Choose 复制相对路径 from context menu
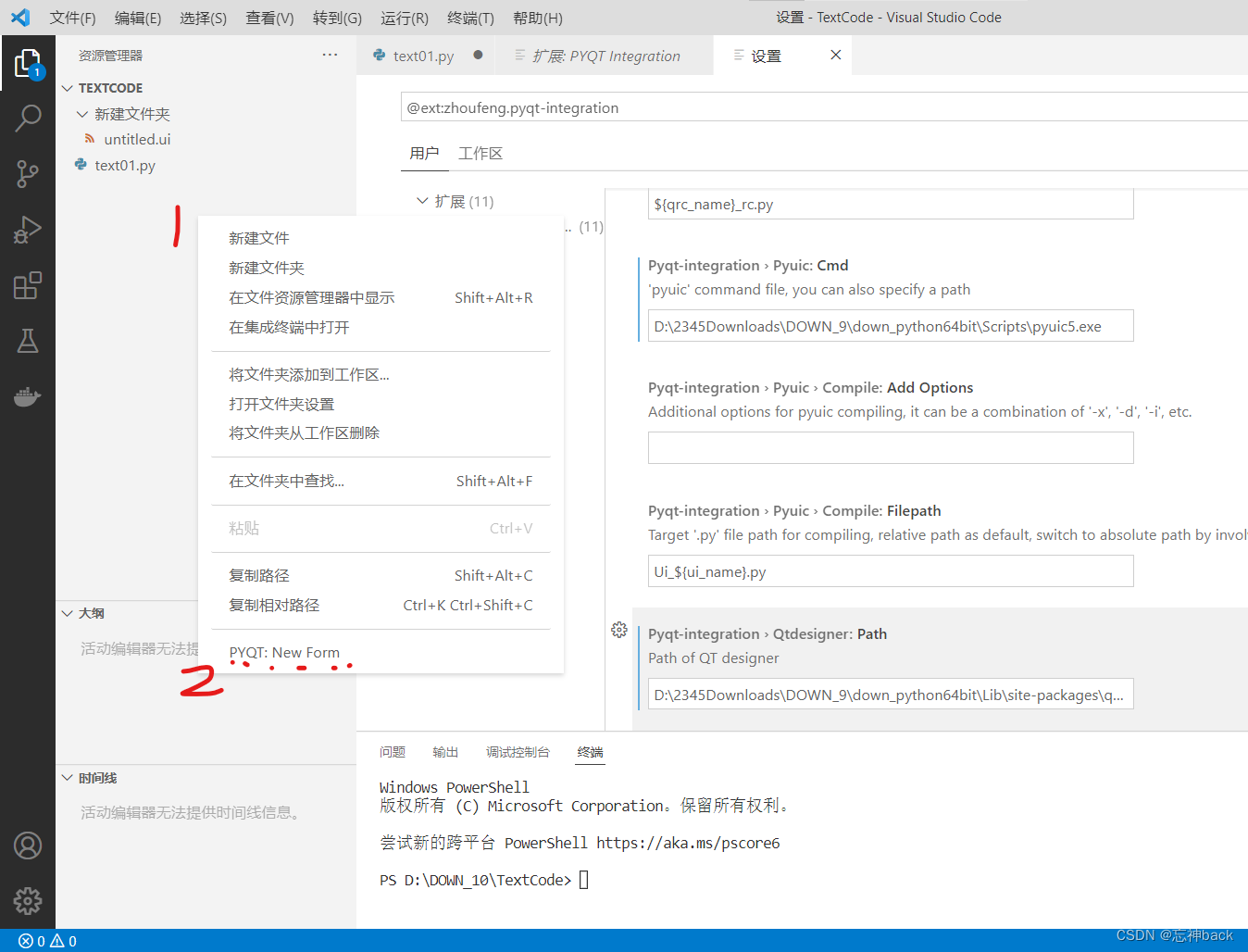This screenshot has height=952, width=1248. pyautogui.click(x=381, y=605)
